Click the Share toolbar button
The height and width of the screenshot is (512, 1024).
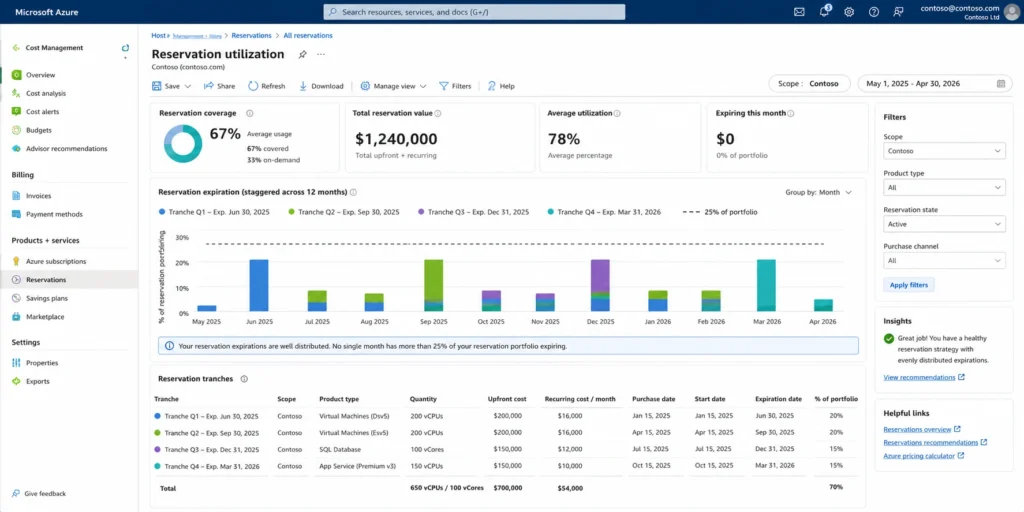(219, 86)
